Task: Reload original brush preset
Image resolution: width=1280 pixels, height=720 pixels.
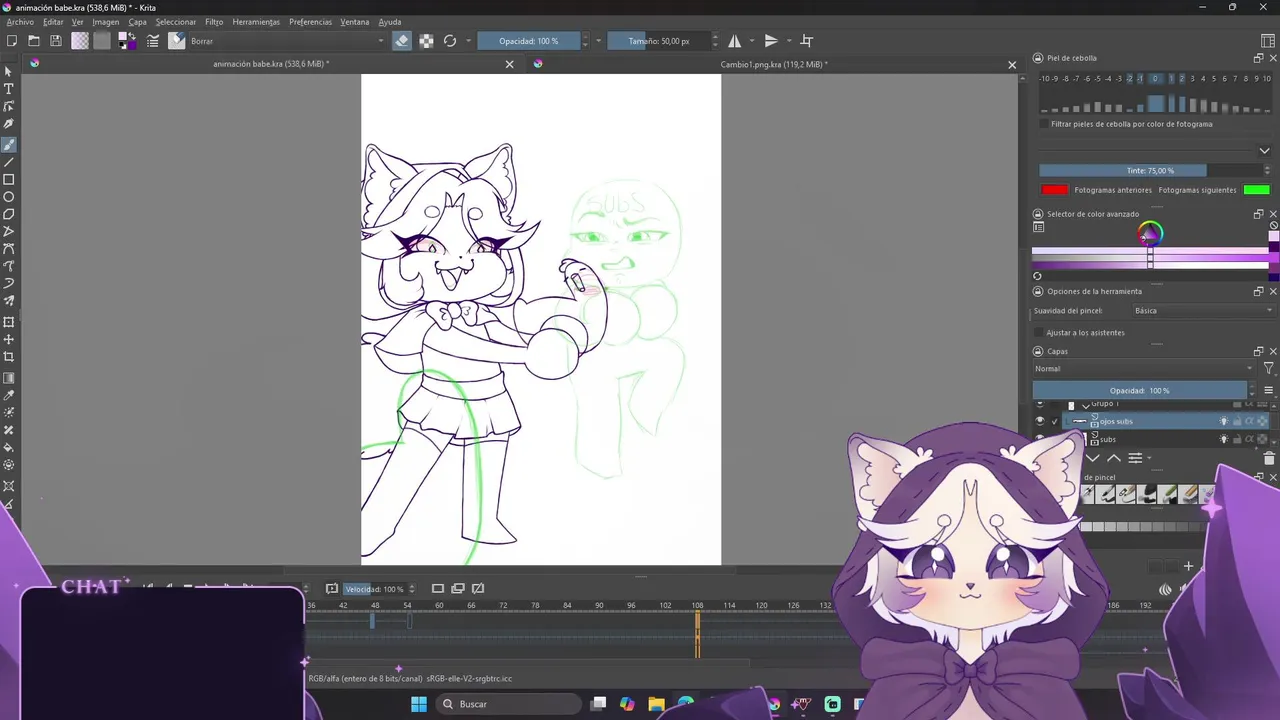Action: tap(450, 41)
